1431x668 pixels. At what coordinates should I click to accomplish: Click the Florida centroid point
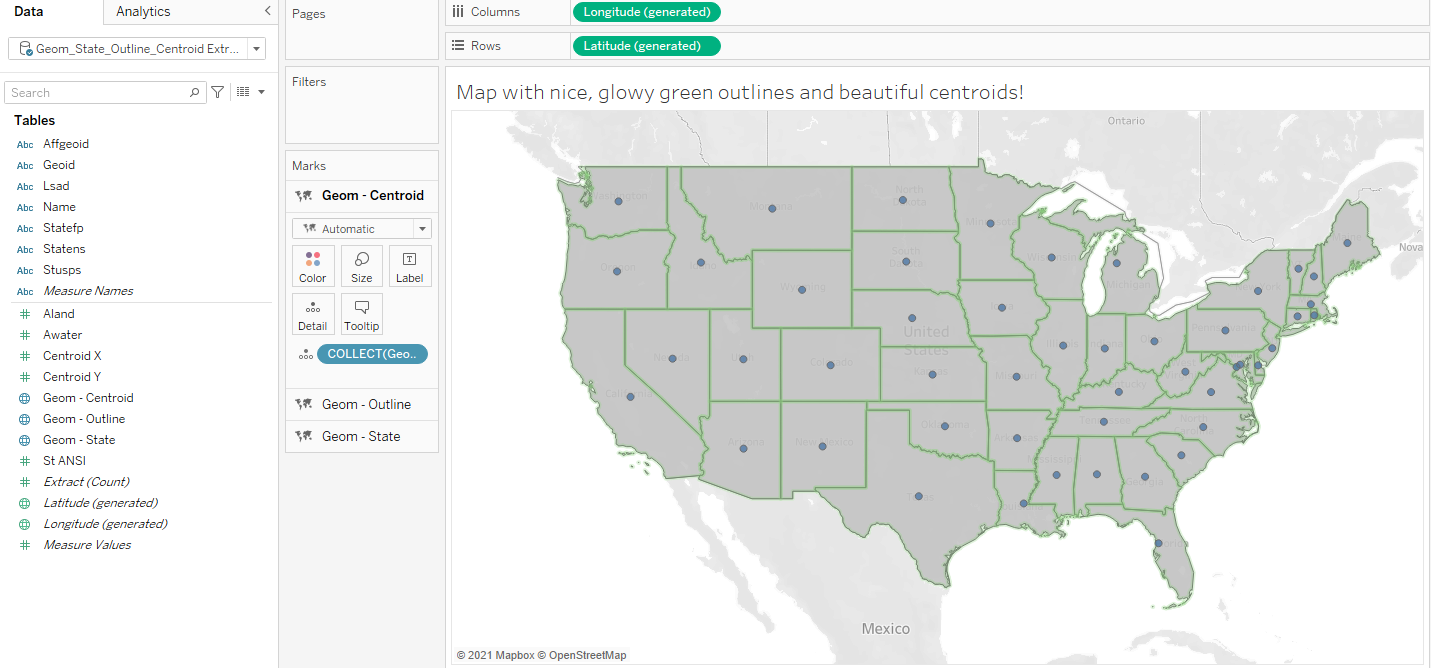click(1158, 543)
